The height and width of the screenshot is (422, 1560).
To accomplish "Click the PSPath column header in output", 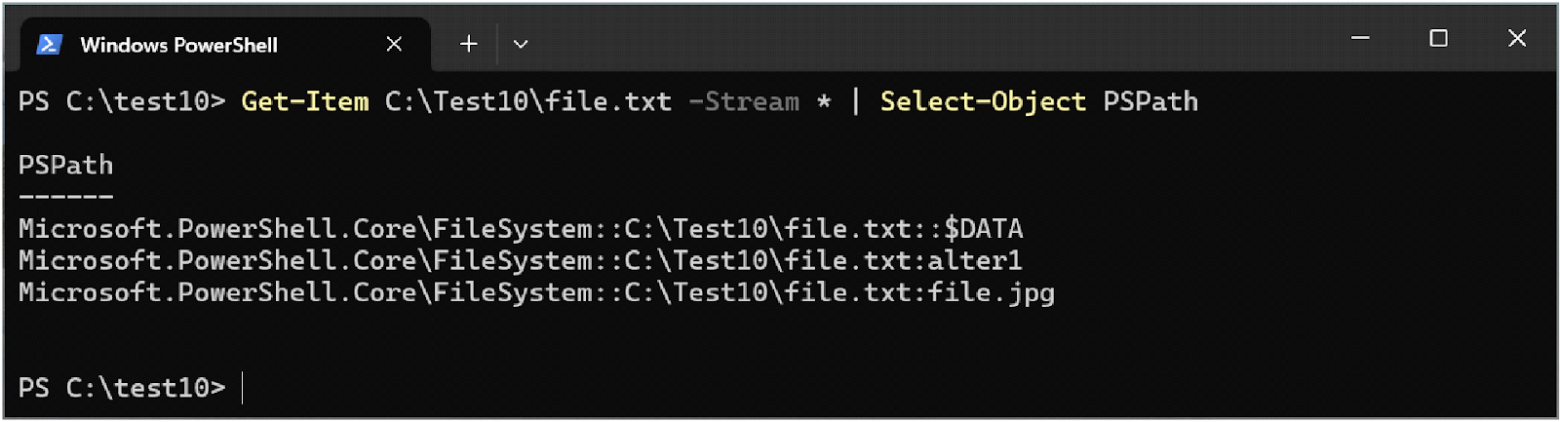I will point(66,164).
